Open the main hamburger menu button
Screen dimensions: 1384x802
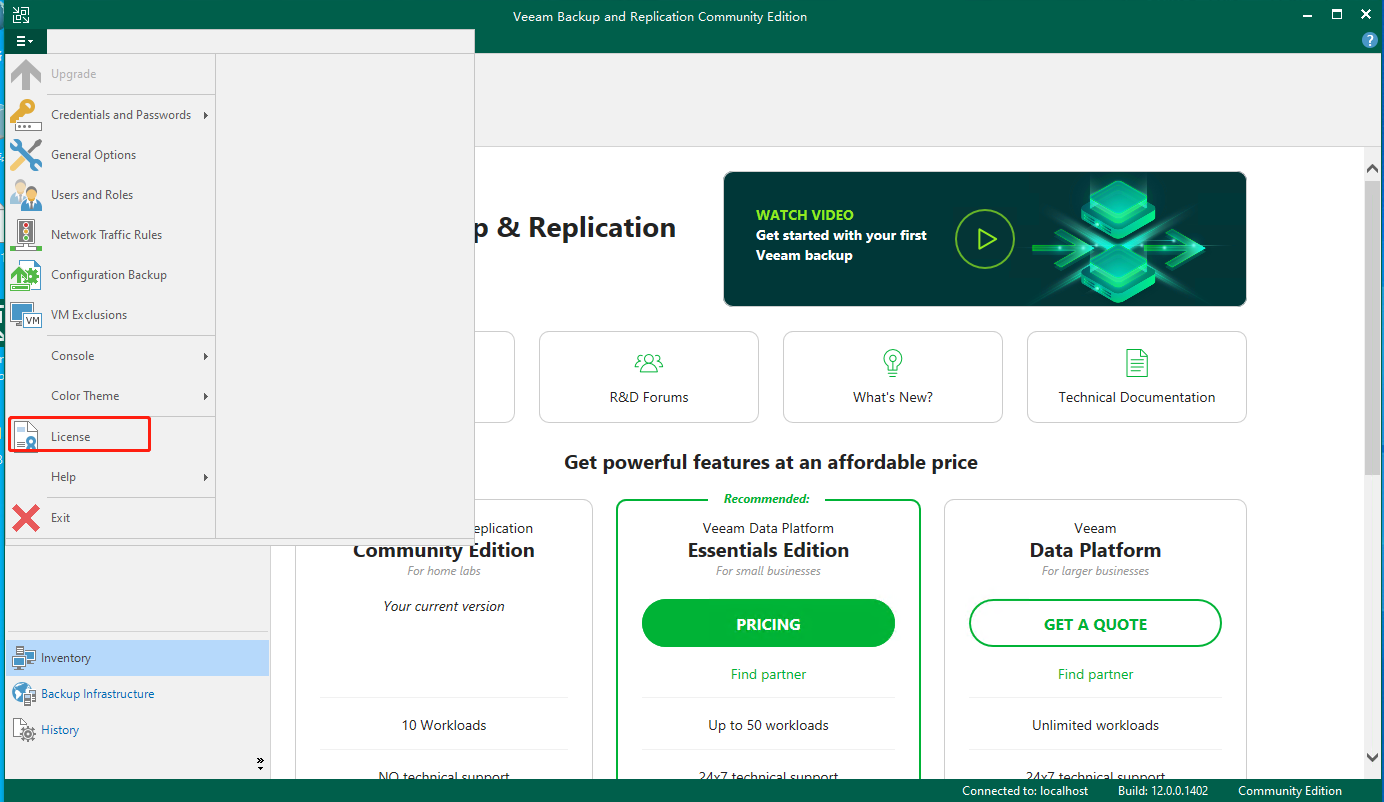tap(25, 41)
